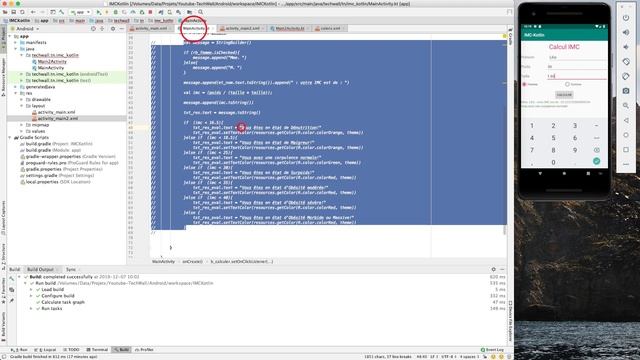
Task: Click the emulator volume up button
Action: click(626, 33)
